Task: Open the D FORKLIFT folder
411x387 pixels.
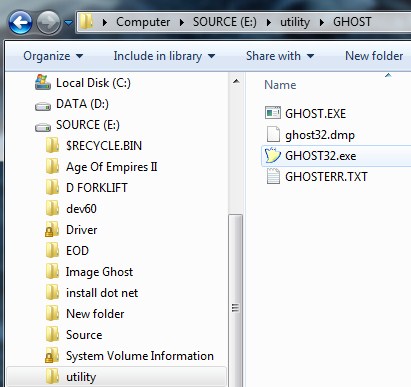Action: click(x=97, y=188)
